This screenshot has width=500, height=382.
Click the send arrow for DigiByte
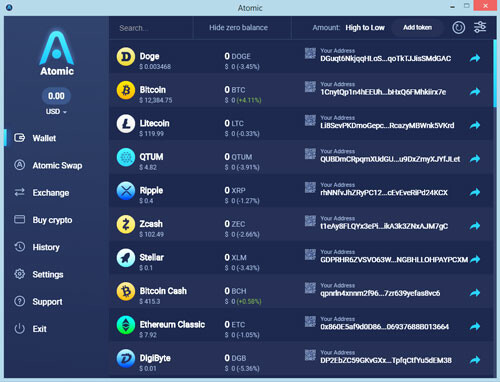click(x=475, y=360)
